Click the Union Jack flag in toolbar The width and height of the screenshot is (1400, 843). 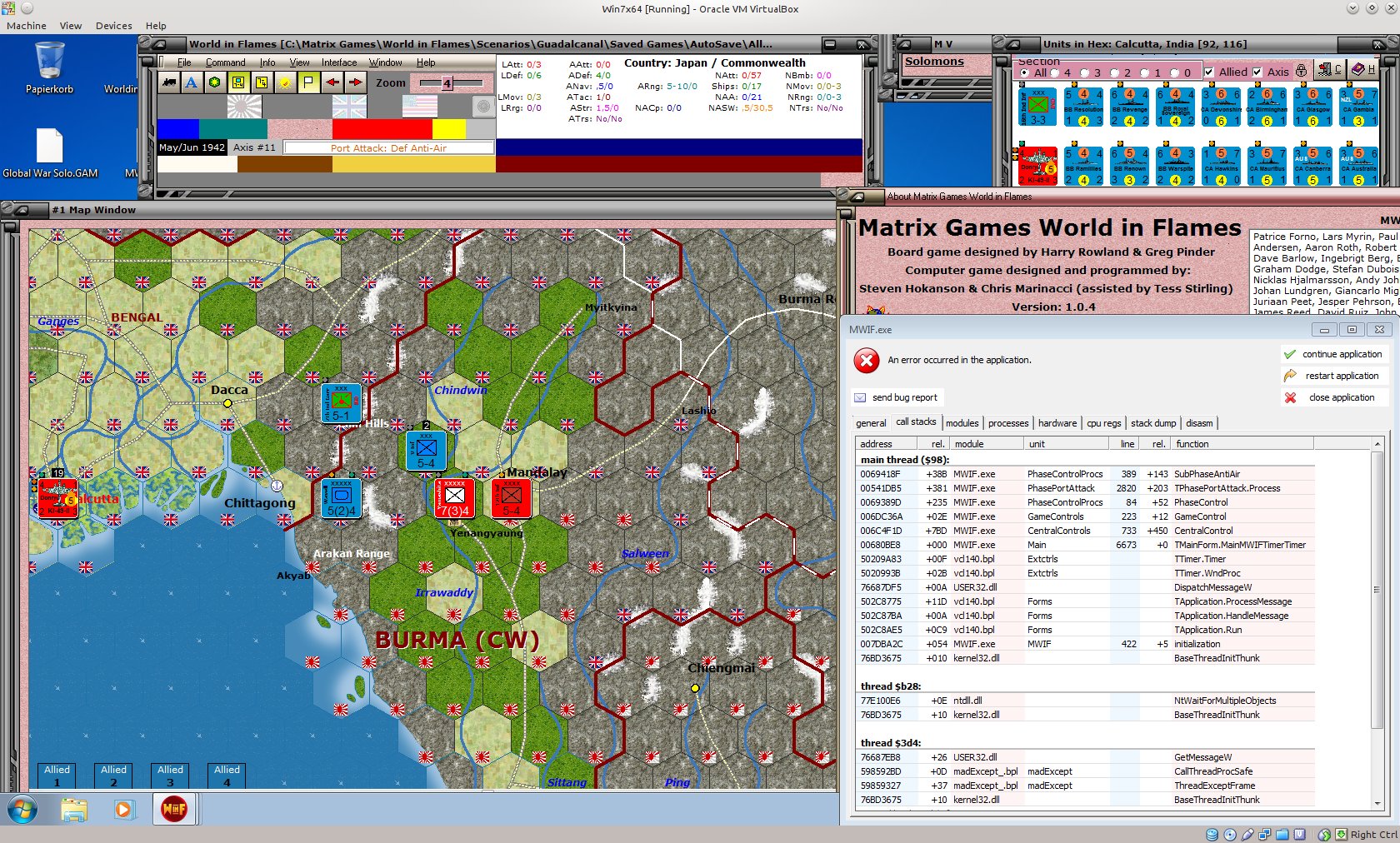click(x=349, y=106)
